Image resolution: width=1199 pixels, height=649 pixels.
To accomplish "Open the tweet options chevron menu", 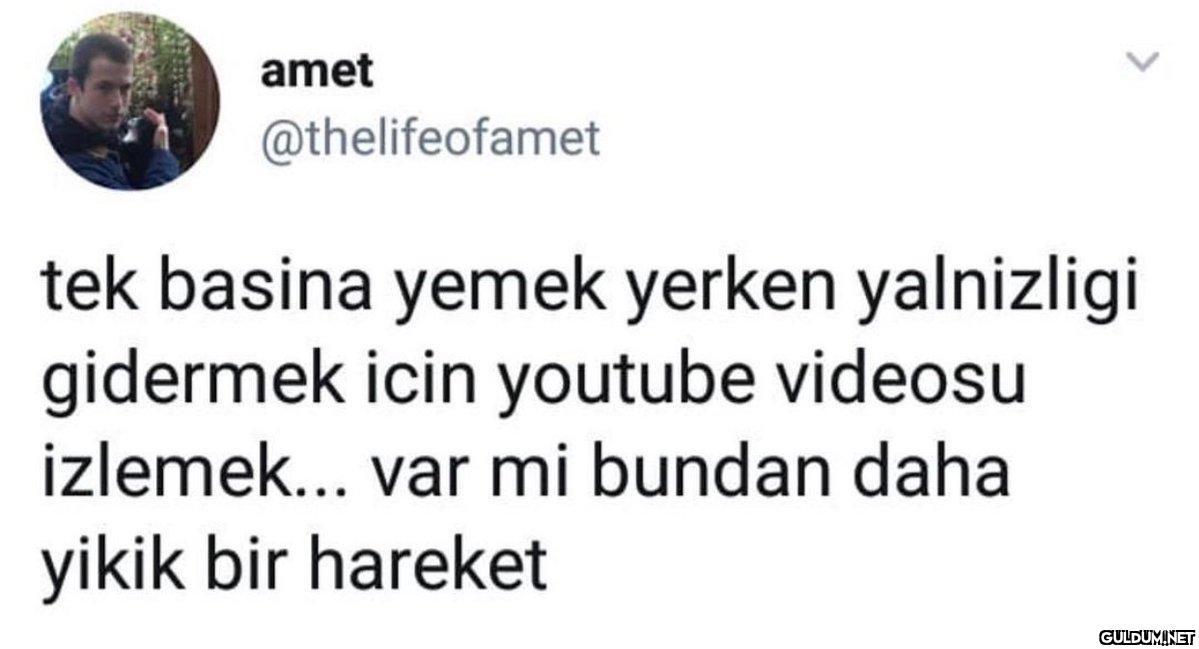I will click(x=1145, y=60).
